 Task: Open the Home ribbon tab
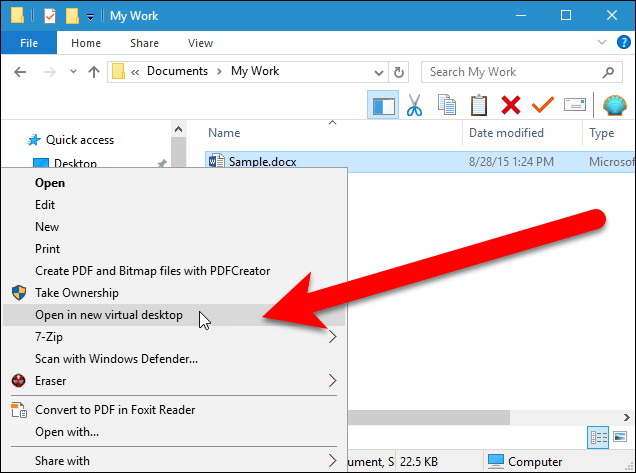click(x=86, y=43)
